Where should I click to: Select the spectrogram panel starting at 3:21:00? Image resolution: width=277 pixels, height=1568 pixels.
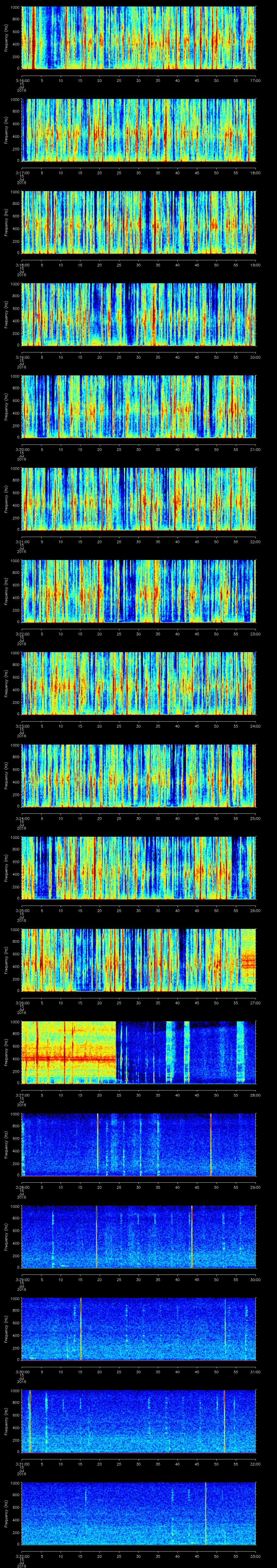(139, 499)
